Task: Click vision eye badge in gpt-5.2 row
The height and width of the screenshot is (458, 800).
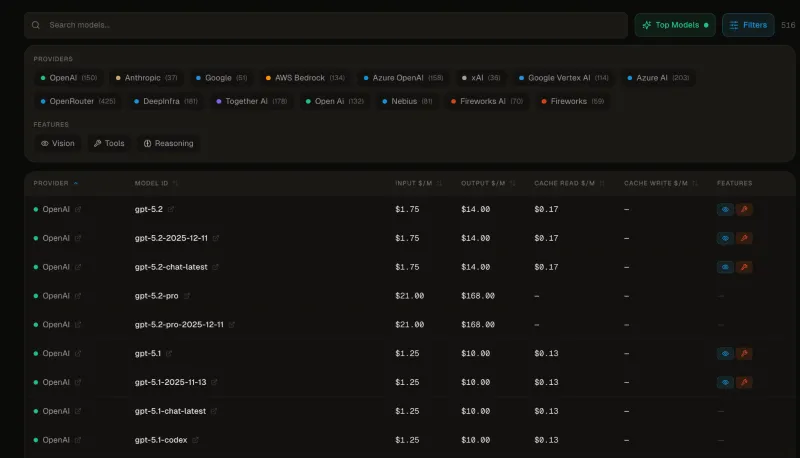Action: tap(725, 209)
